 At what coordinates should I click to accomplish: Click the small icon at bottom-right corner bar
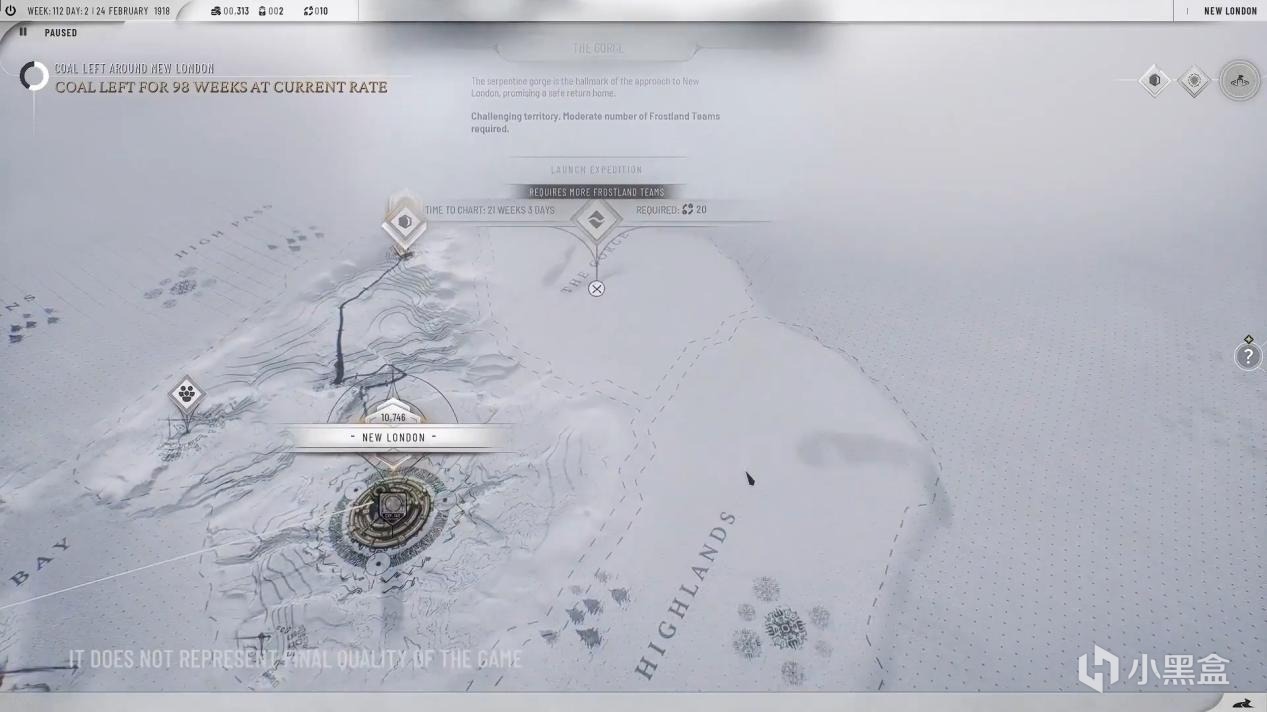point(1242,703)
